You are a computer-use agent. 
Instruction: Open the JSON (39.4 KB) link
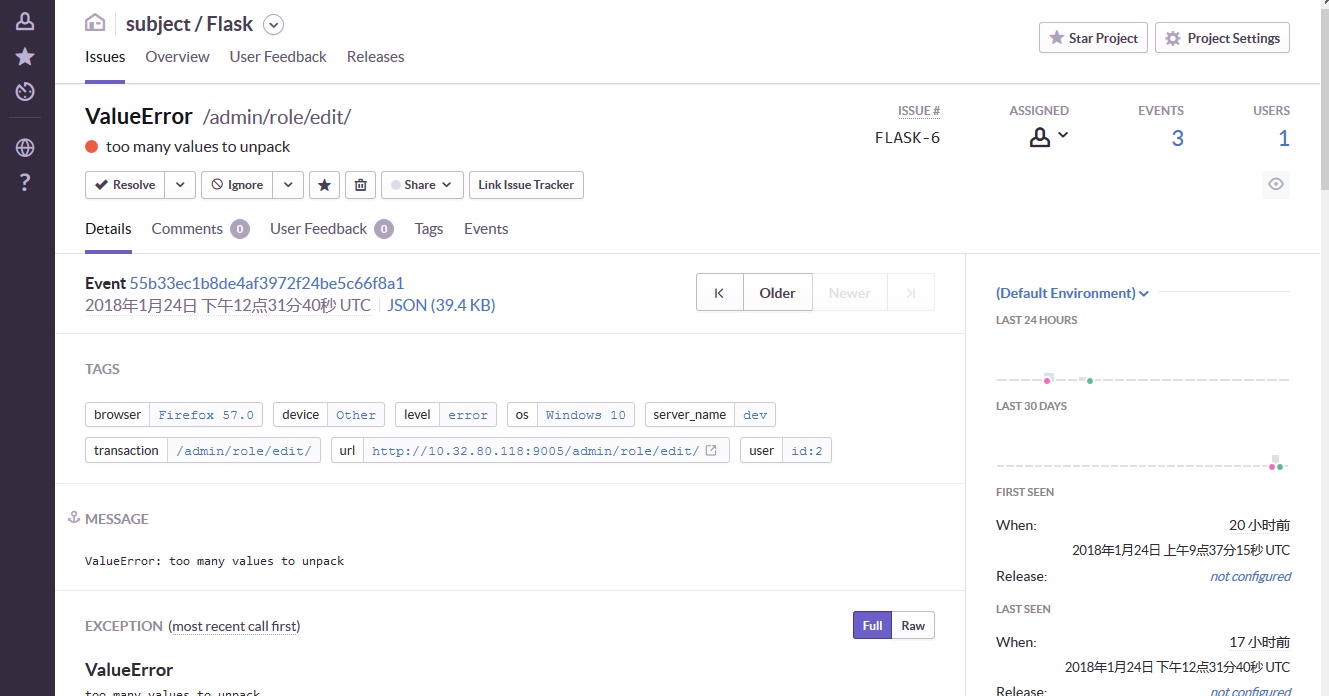click(x=441, y=305)
